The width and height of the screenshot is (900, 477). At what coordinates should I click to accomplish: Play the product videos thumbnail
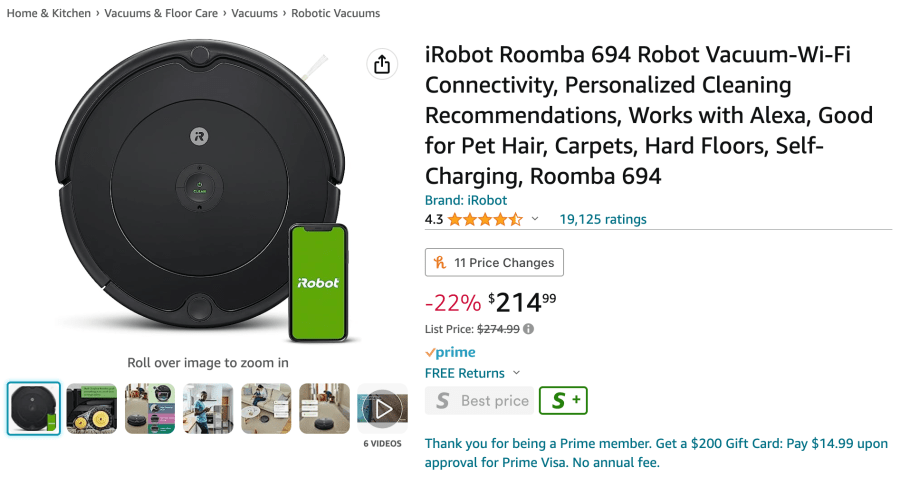(383, 408)
